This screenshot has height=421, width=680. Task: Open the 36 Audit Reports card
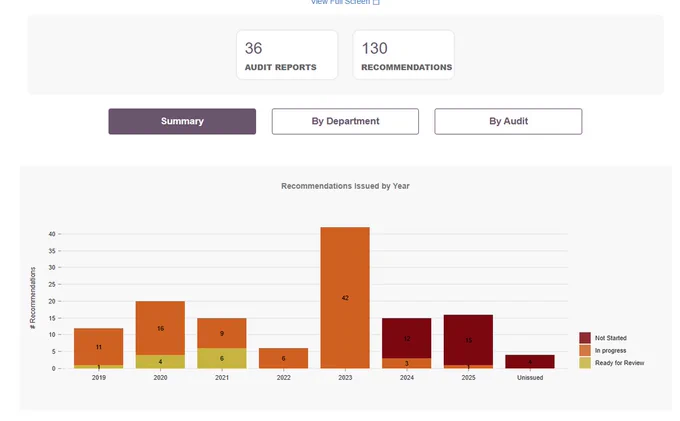[x=287, y=55]
